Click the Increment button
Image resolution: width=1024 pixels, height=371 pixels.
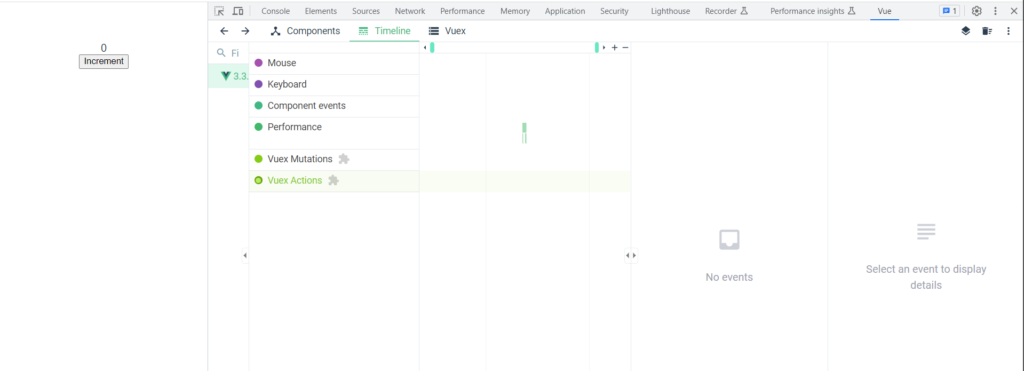(104, 61)
